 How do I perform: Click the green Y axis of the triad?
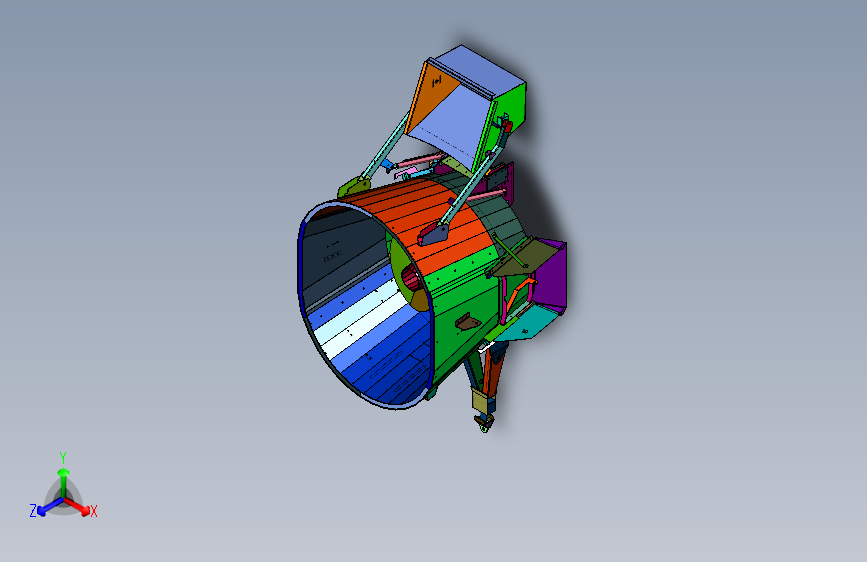[64, 482]
